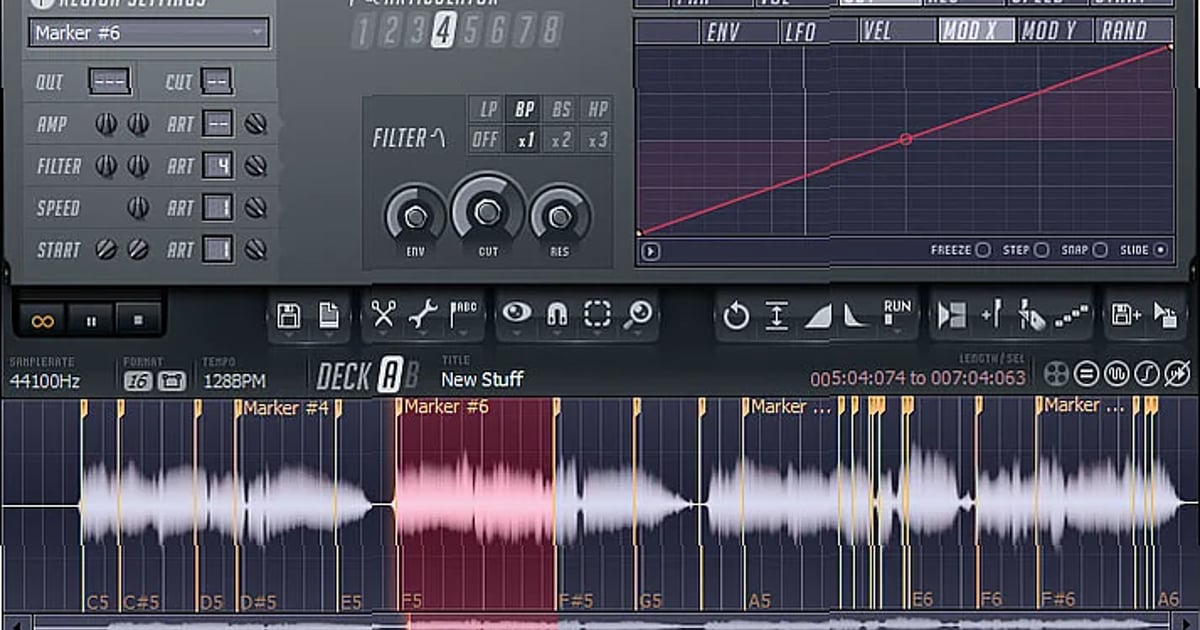
Task: Open the Marker #6 region dropdown
Action: (x=146, y=33)
